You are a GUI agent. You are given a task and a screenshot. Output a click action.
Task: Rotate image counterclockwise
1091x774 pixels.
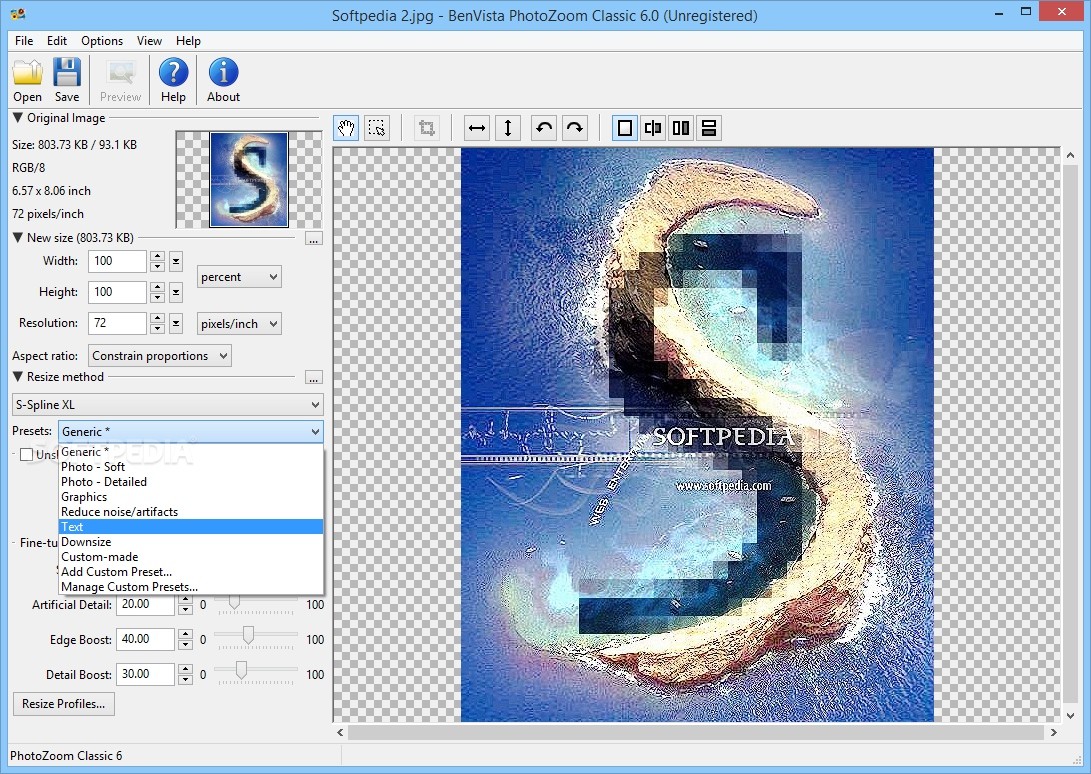coord(543,128)
